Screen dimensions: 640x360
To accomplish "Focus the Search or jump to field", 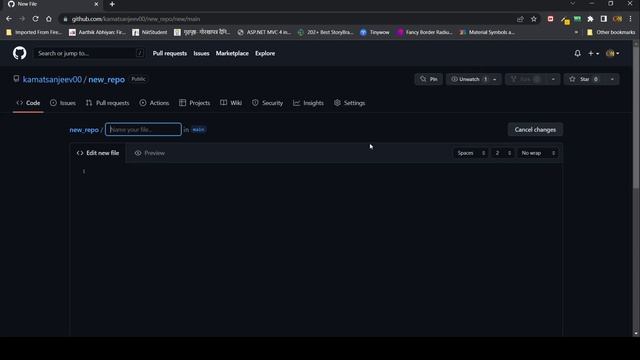I will [x=89, y=53].
